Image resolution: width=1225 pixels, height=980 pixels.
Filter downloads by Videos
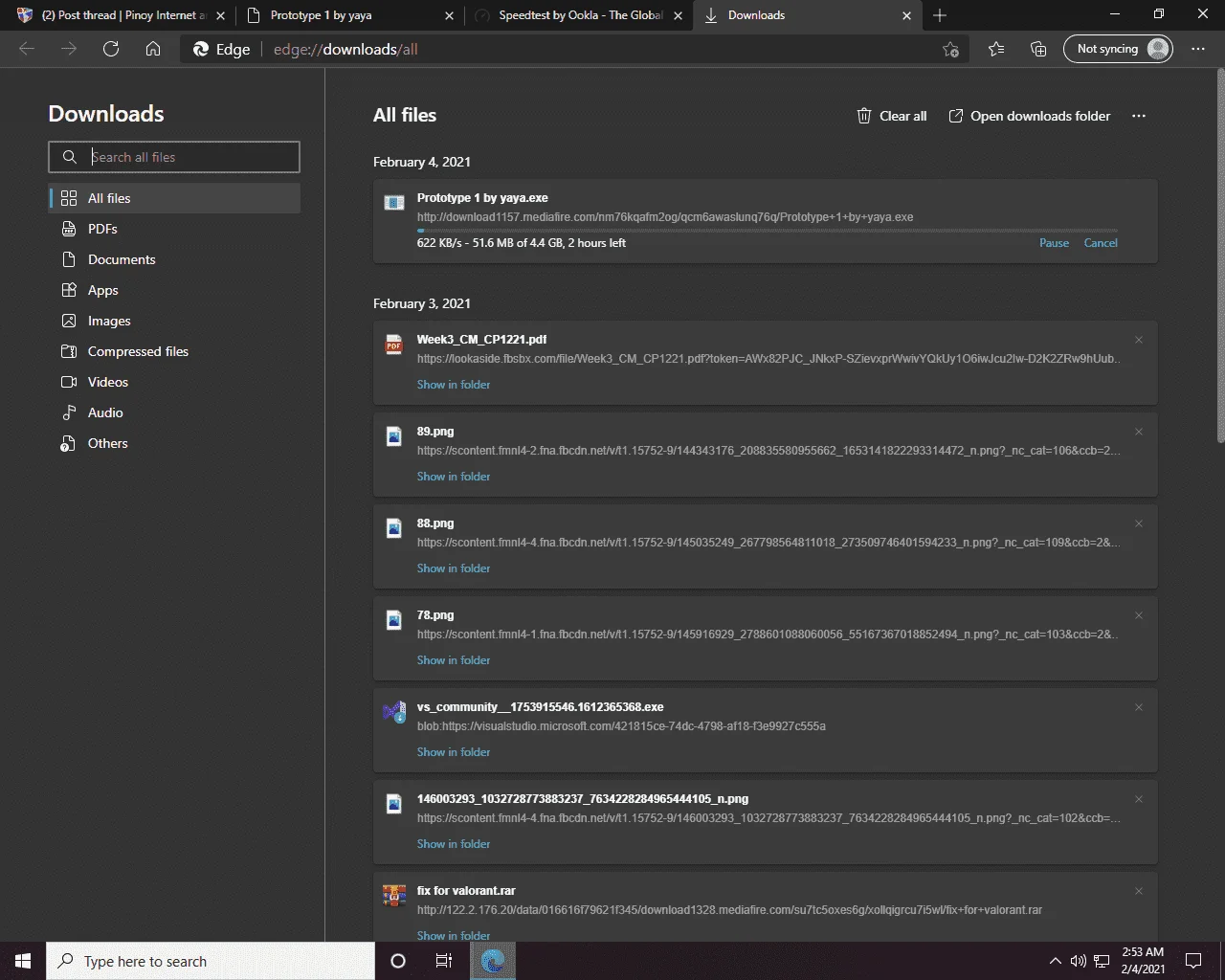coord(174,382)
